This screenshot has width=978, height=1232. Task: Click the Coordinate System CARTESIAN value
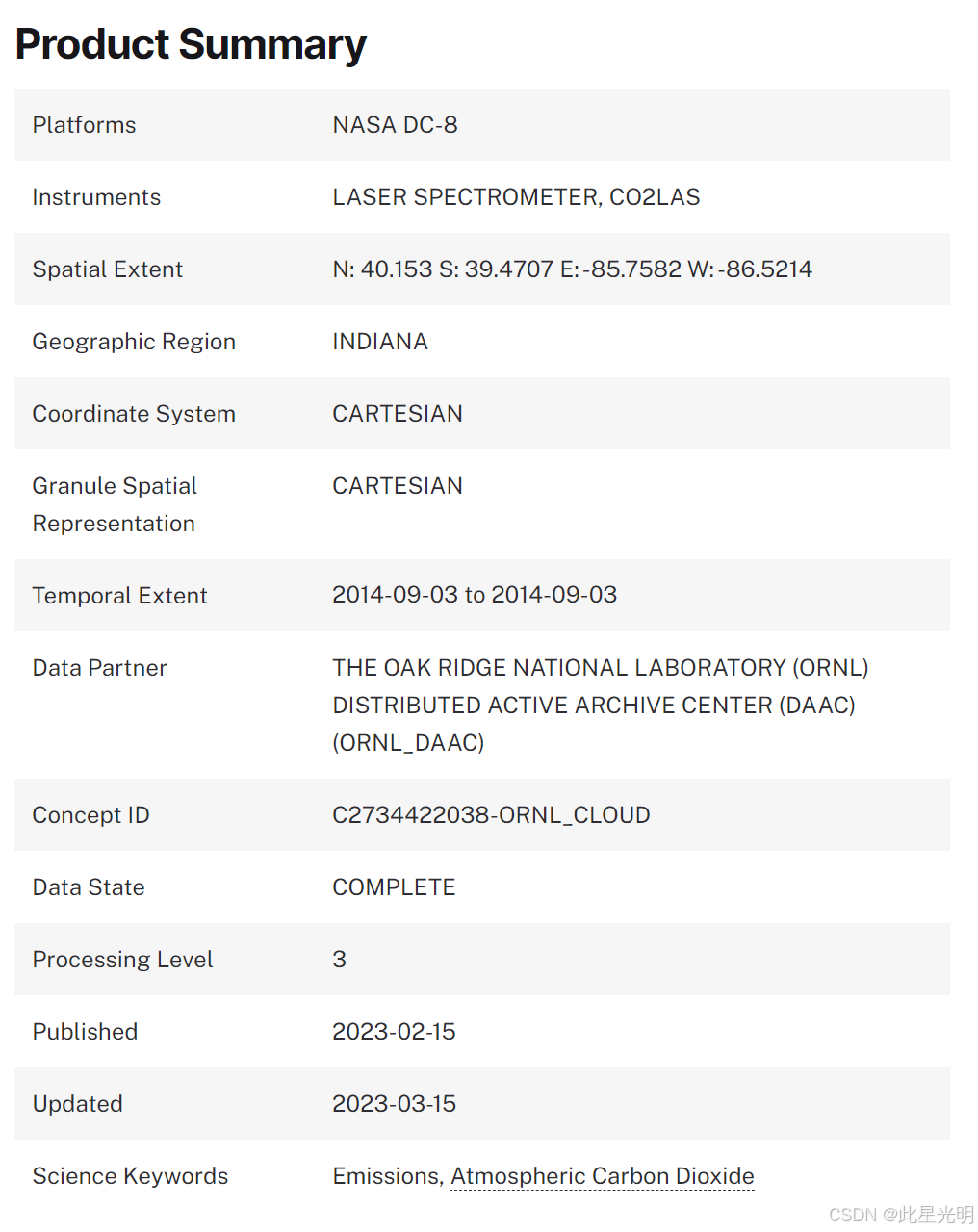(398, 414)
